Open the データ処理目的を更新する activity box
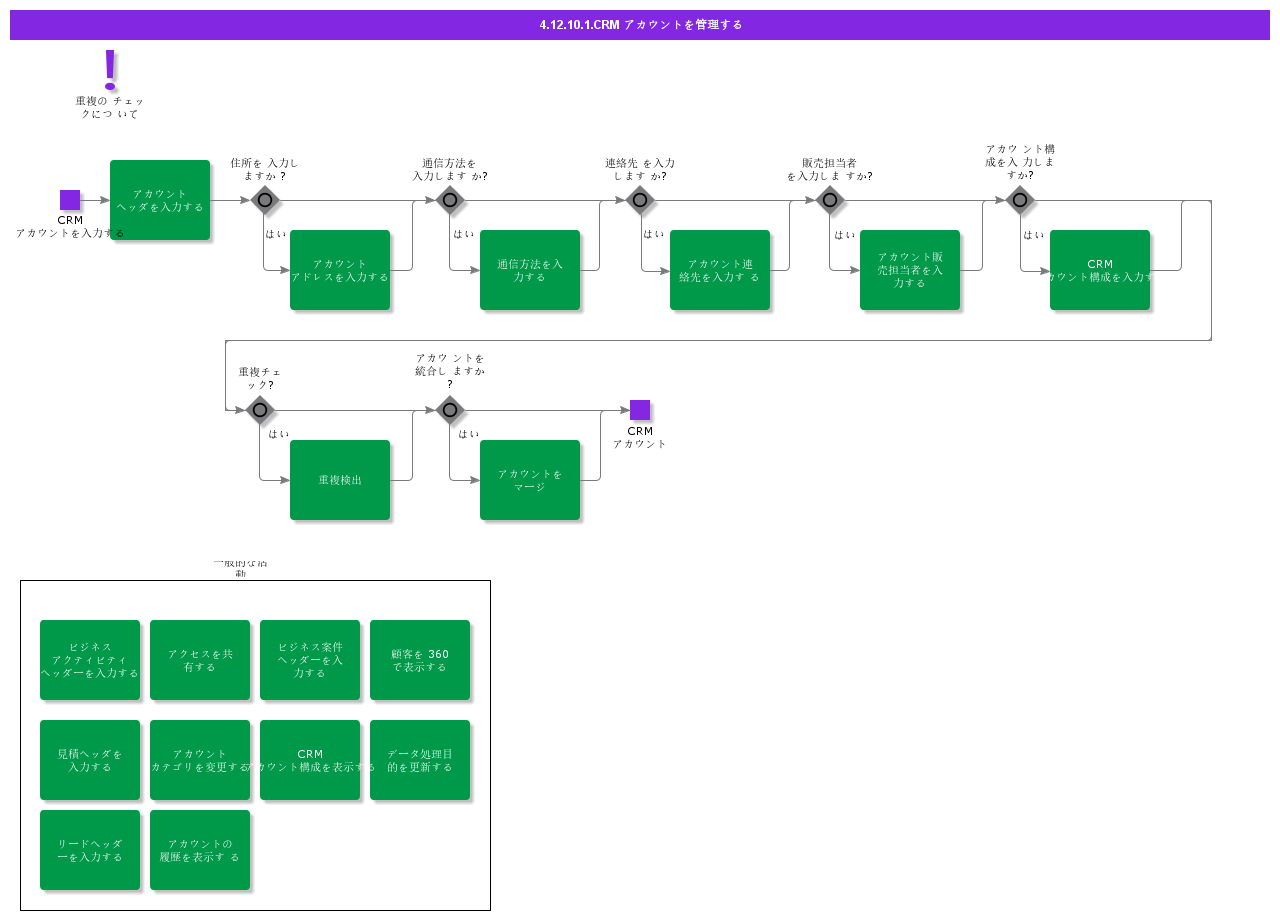1280x920 pixels. 420,760
